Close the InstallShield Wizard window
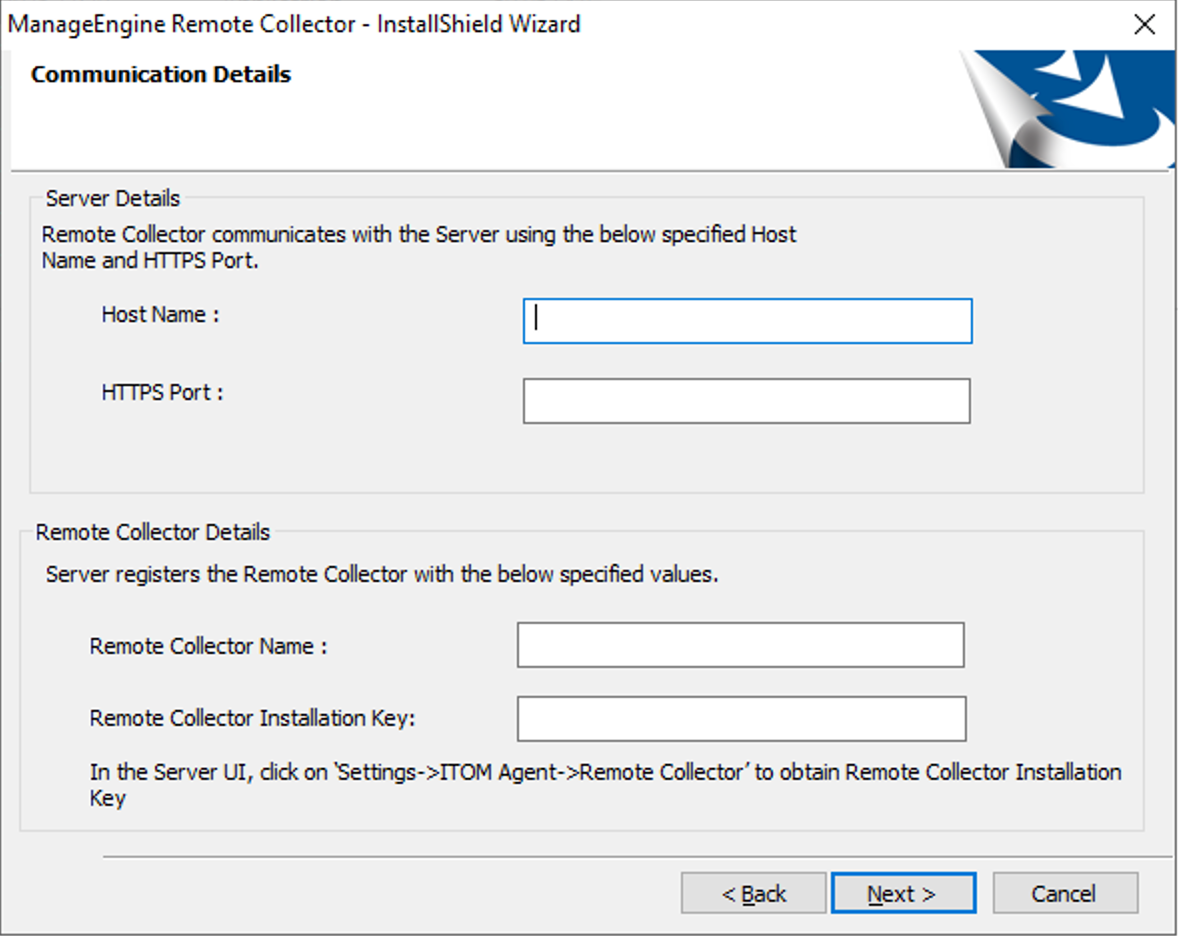This screenshot has height=936, width=1178. pos(1144,24)
